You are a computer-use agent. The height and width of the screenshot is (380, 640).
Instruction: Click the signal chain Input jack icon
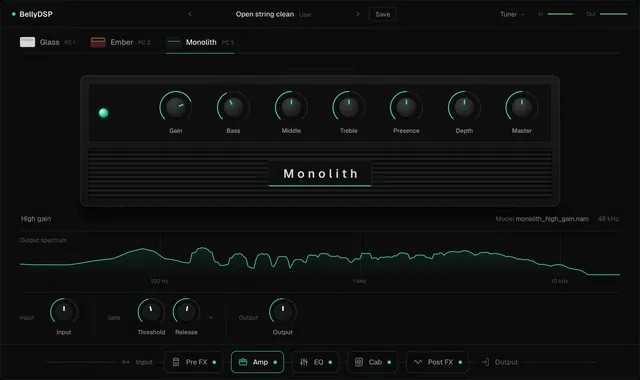[126, 362]
